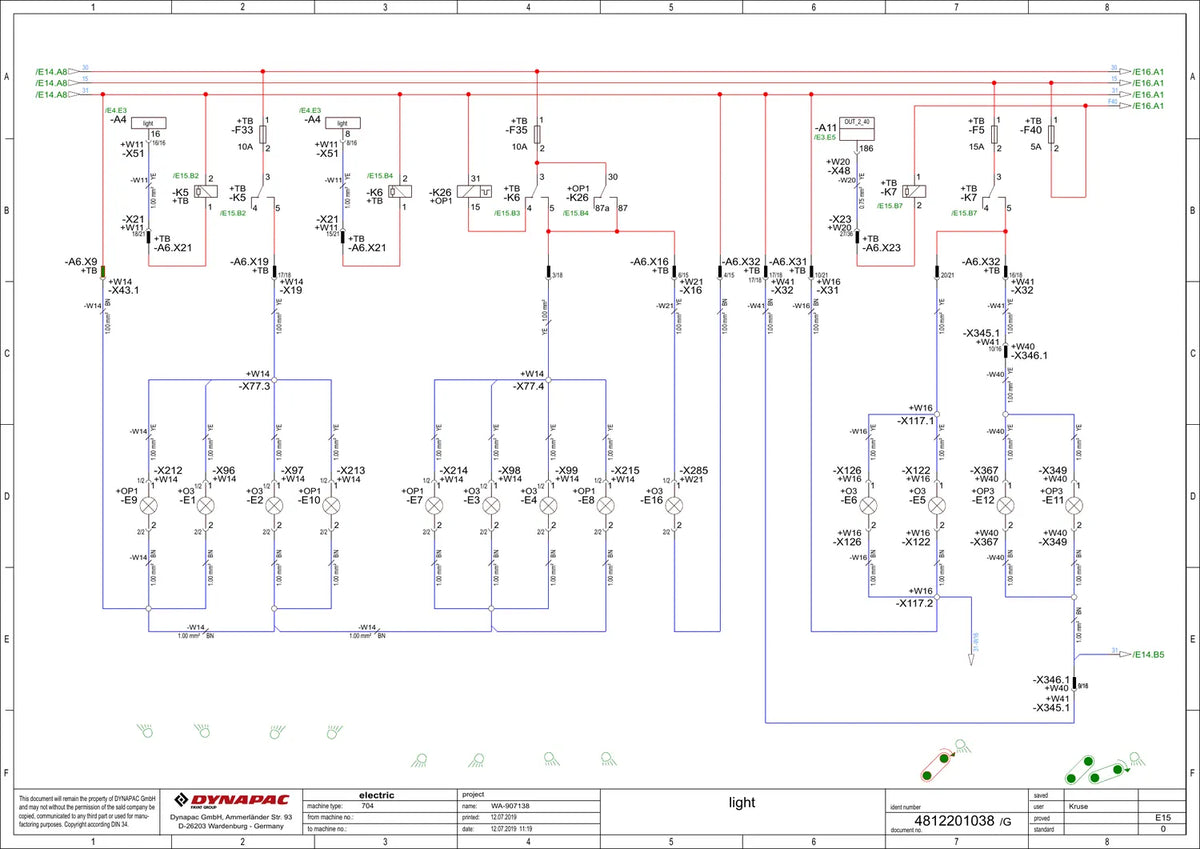Click the -F40 5A fuse symbol

[1051, 133]
